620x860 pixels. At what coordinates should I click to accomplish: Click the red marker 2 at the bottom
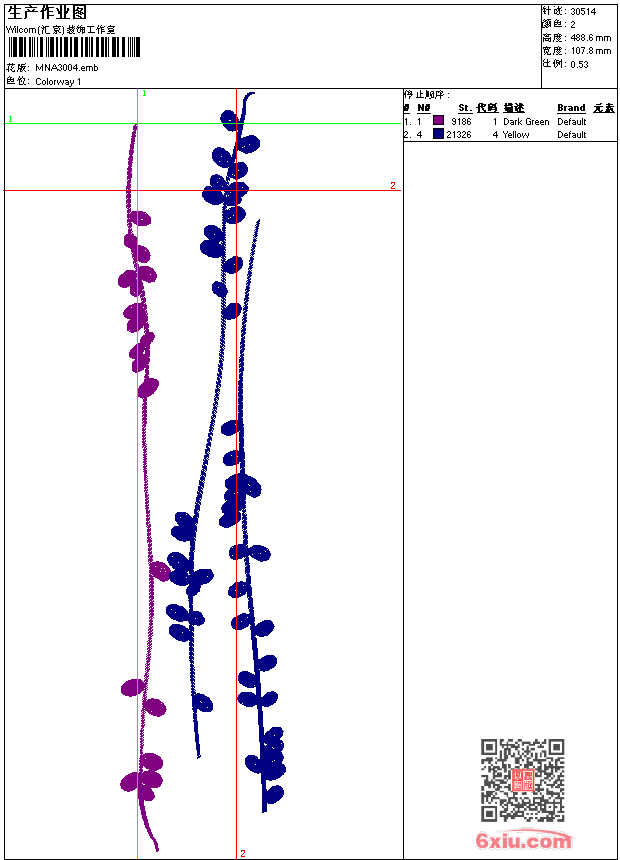click(x=243, y=853)
